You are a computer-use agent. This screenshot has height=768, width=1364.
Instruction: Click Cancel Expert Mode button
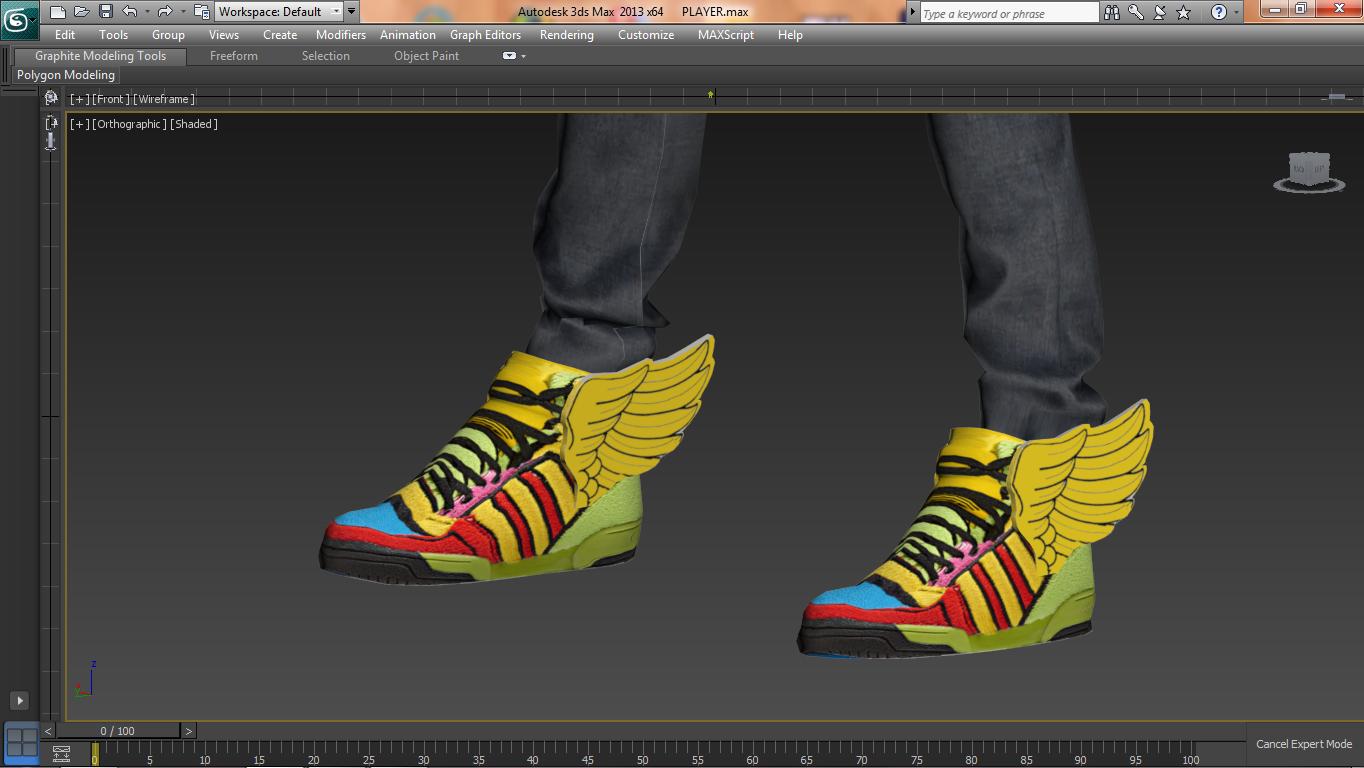pyautogui.click(x=1303, y=744)
